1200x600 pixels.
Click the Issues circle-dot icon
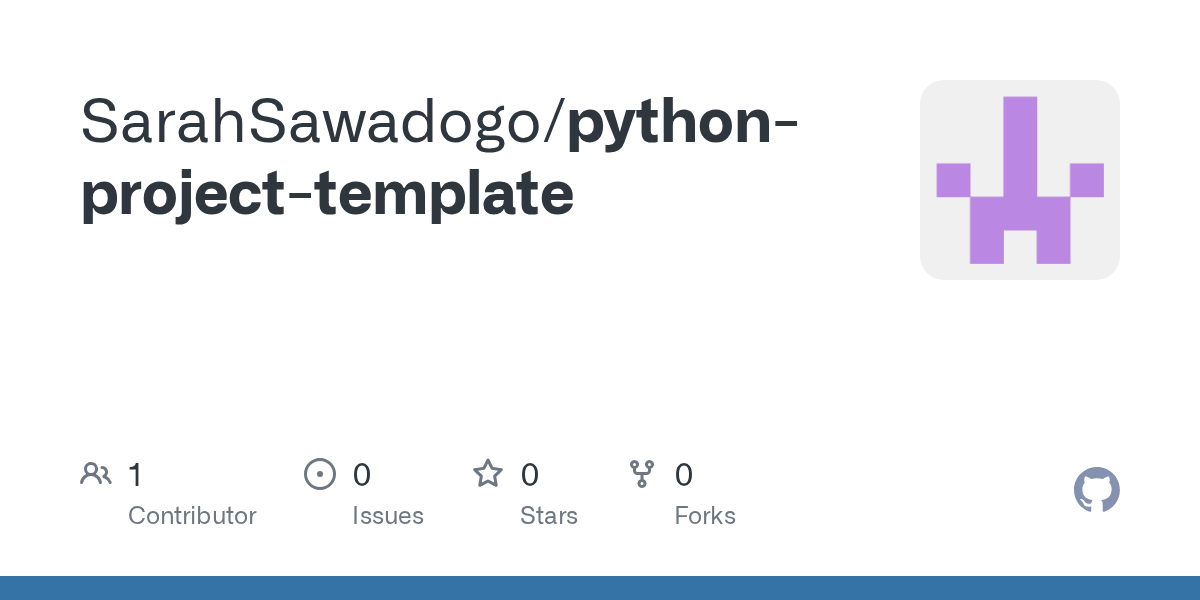click(319, 474)
